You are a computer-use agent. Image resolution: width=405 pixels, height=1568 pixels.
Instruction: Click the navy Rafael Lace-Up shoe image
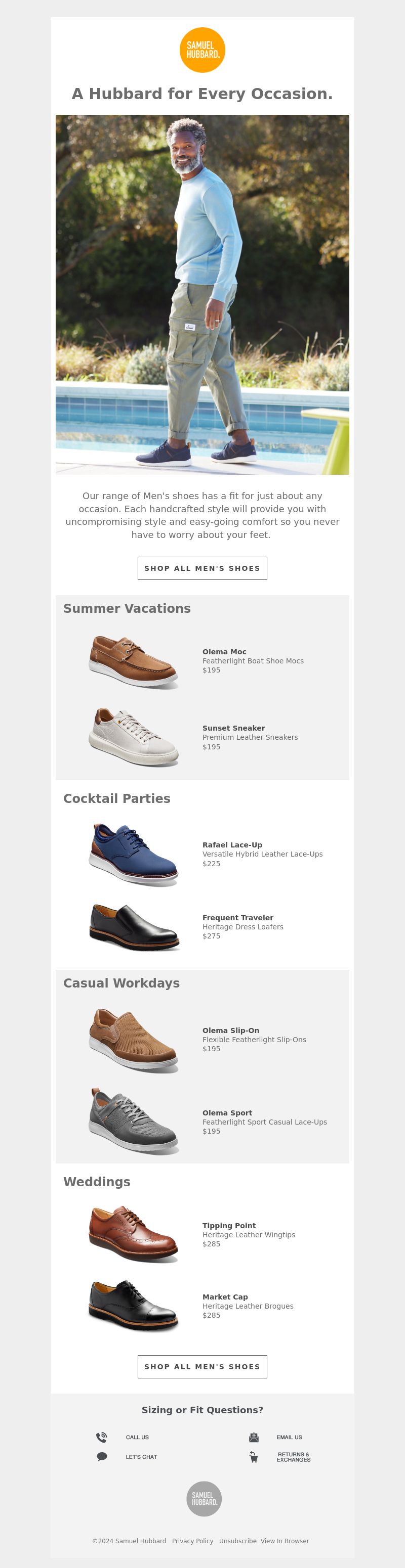(x=133, y=855)
